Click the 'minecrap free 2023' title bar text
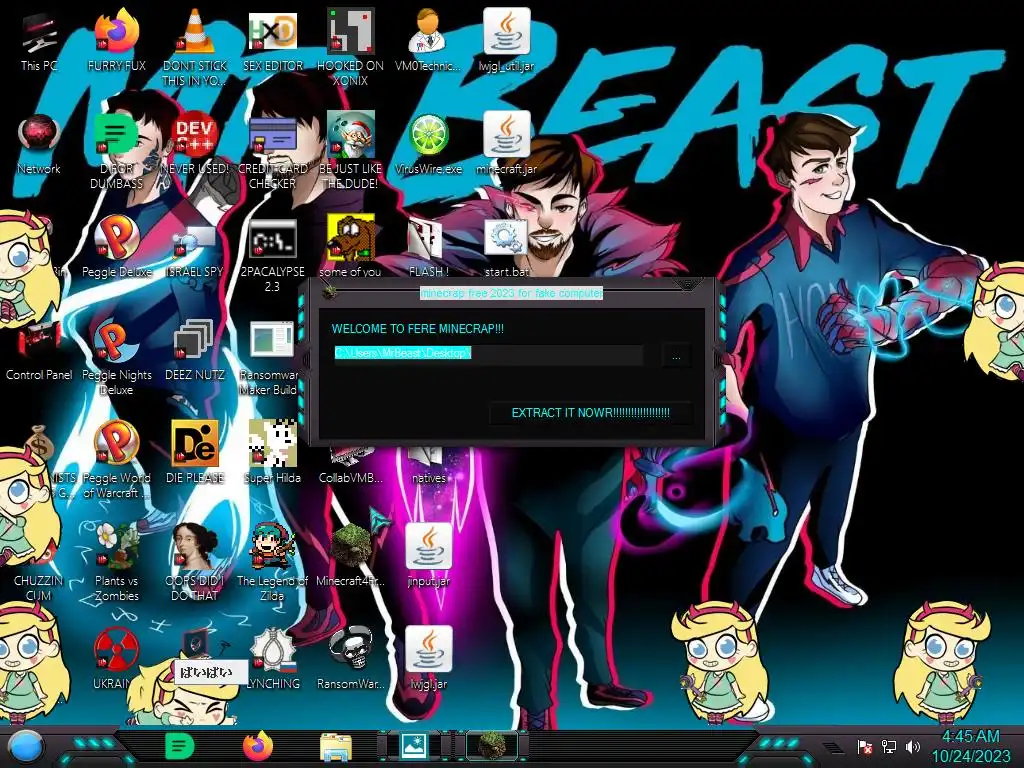The image size is (1024, 768). click(x=511, y=293)
